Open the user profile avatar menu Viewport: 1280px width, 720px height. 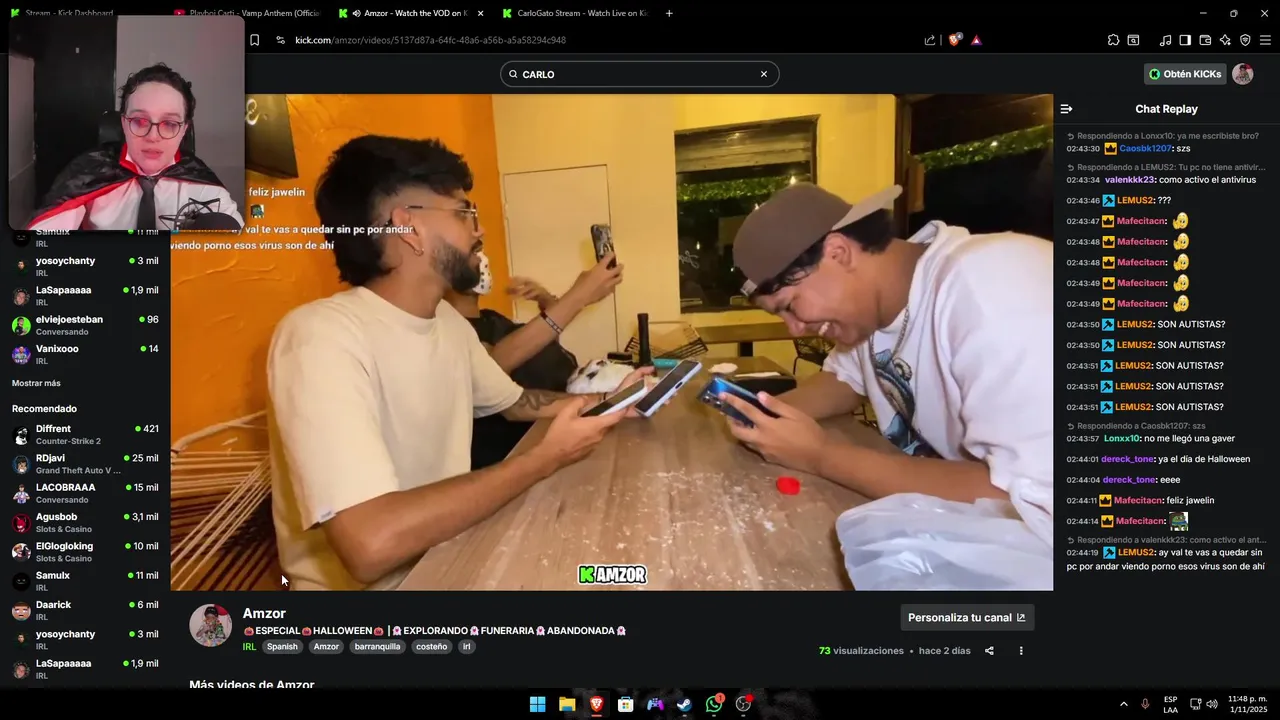click(x=1242, y=74)
